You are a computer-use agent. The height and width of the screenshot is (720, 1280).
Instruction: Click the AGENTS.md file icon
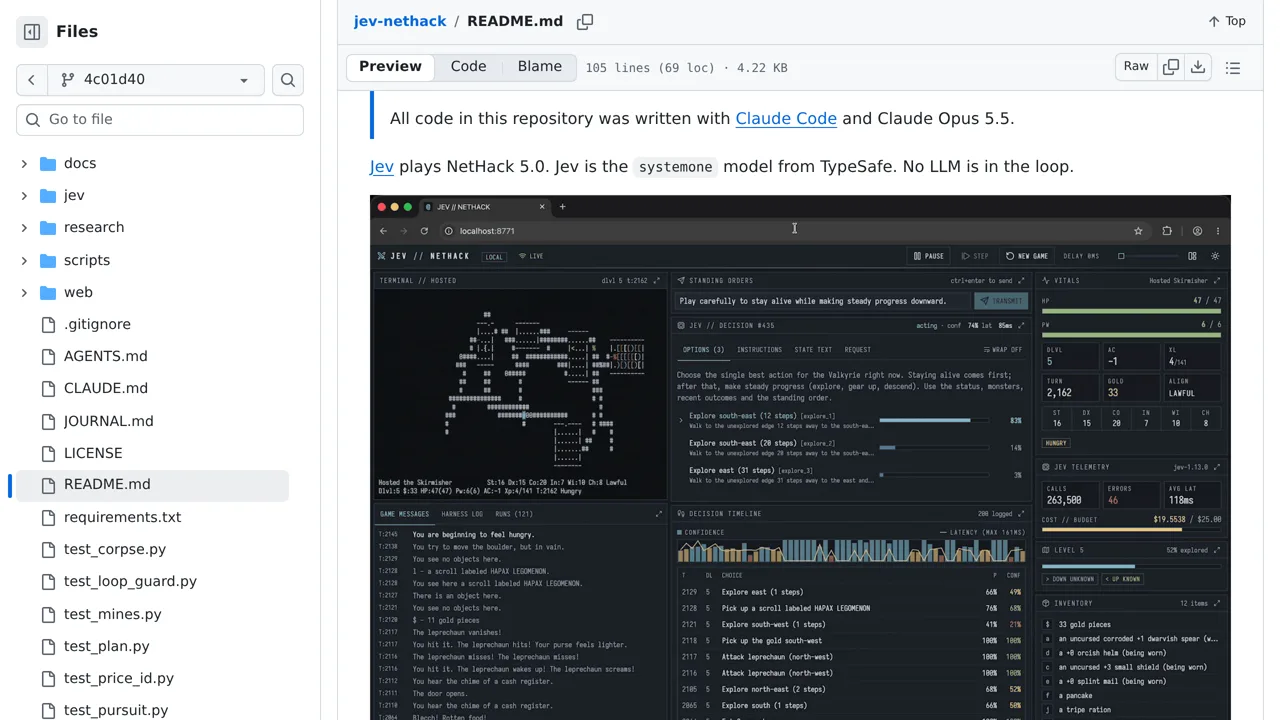click(x=48, y=356)
